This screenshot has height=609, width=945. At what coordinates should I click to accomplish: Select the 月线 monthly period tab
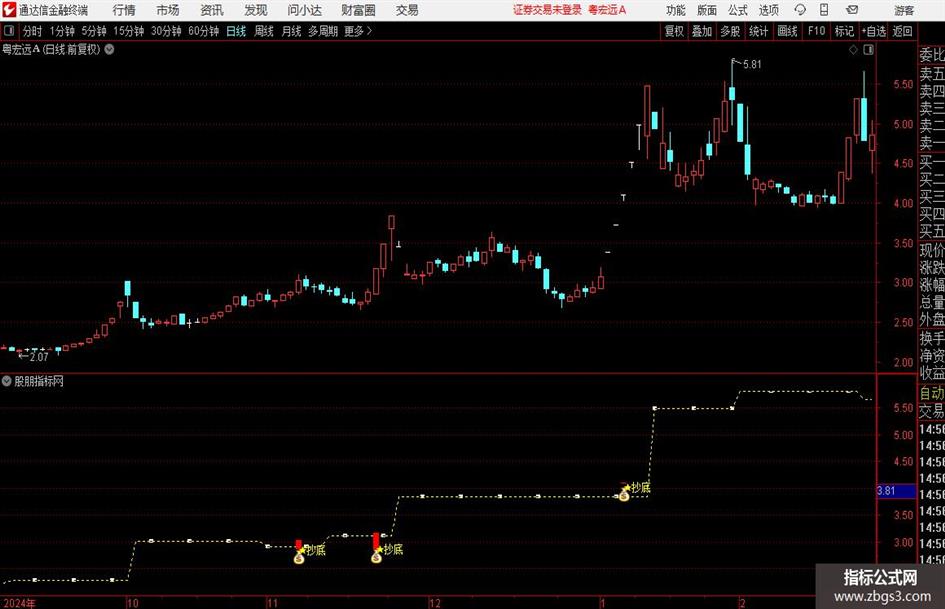tap(292, 31)
